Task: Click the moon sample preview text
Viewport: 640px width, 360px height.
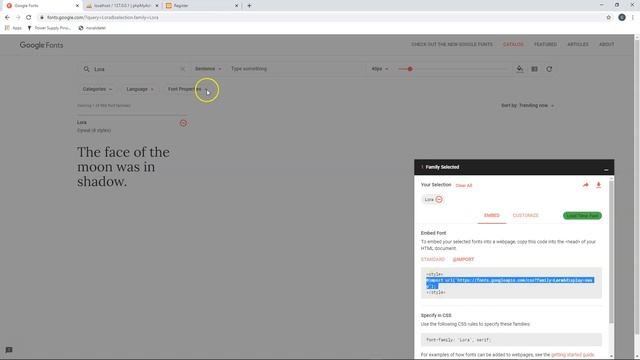Action: click(123, 167)
